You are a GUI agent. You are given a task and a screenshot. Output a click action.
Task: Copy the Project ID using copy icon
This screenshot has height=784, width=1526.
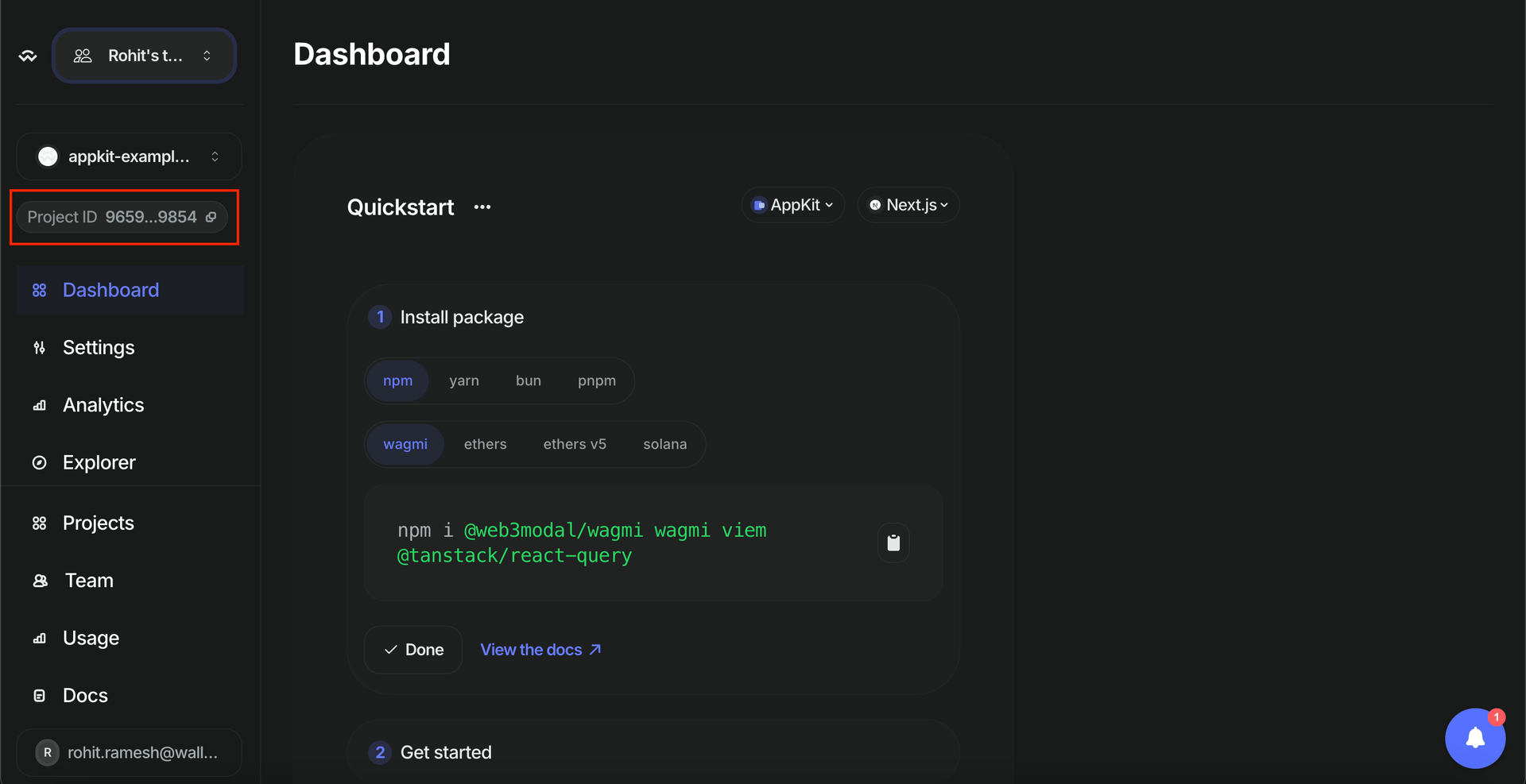click(211, 216)
